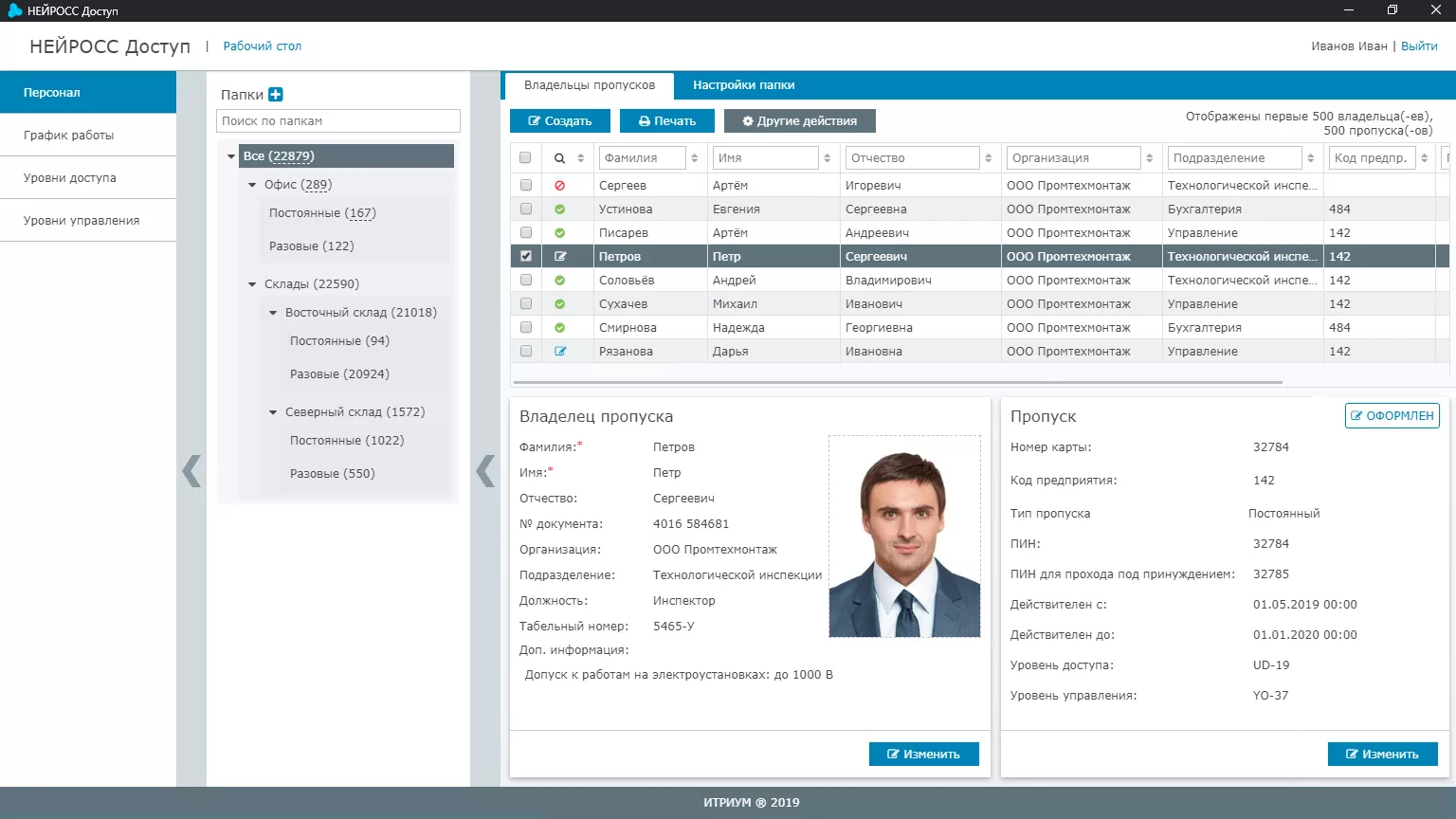This screenshot has width=1456, height=819.
Task: Click the green status icon beside Устинова
Action: (560, 208)
